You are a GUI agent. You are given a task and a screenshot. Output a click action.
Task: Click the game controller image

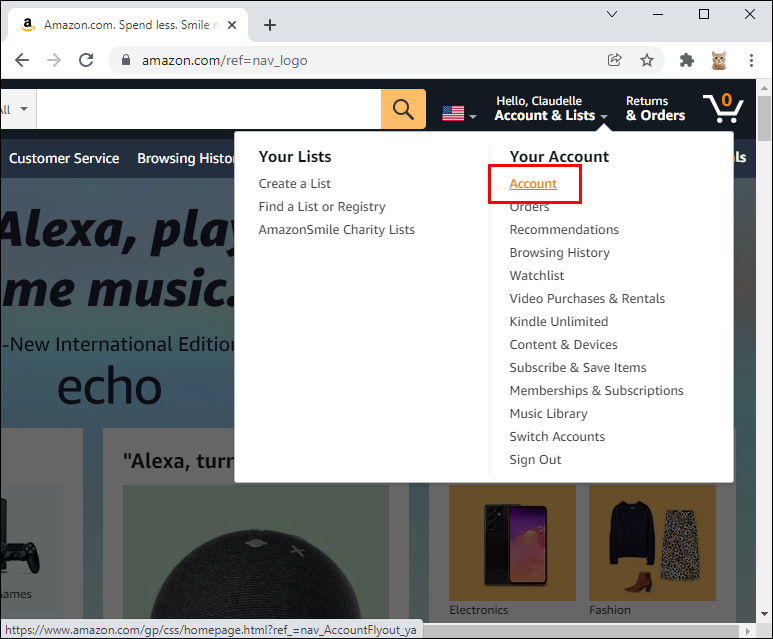click(20, 557)
